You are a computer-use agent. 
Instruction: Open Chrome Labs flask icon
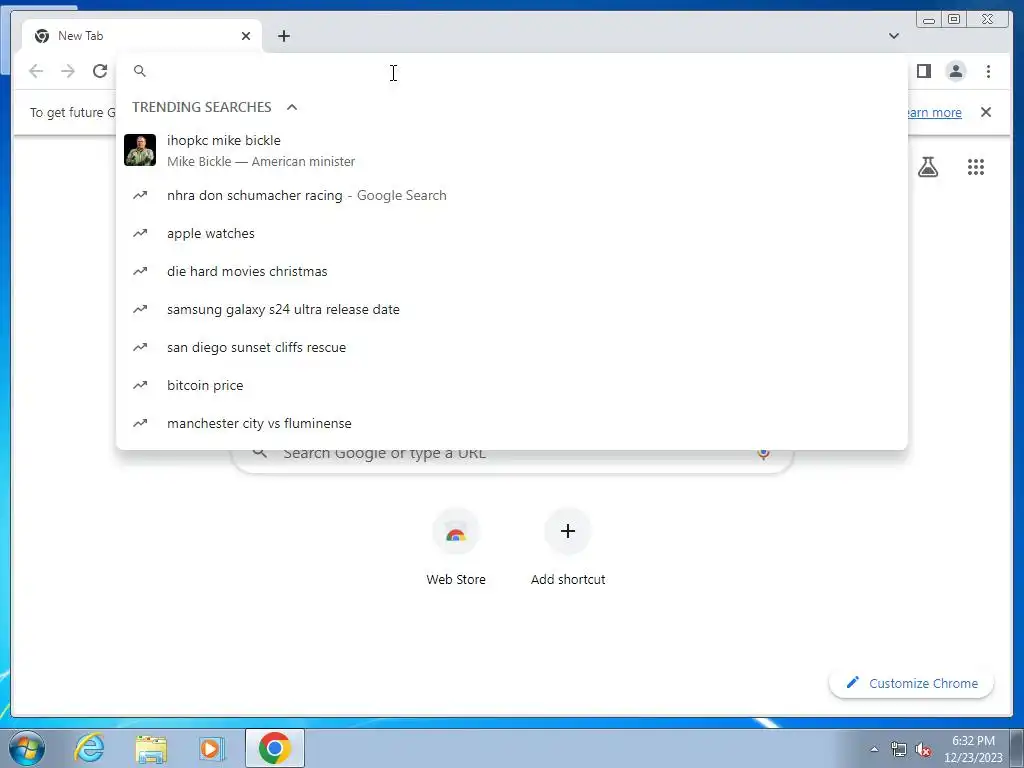927,167
